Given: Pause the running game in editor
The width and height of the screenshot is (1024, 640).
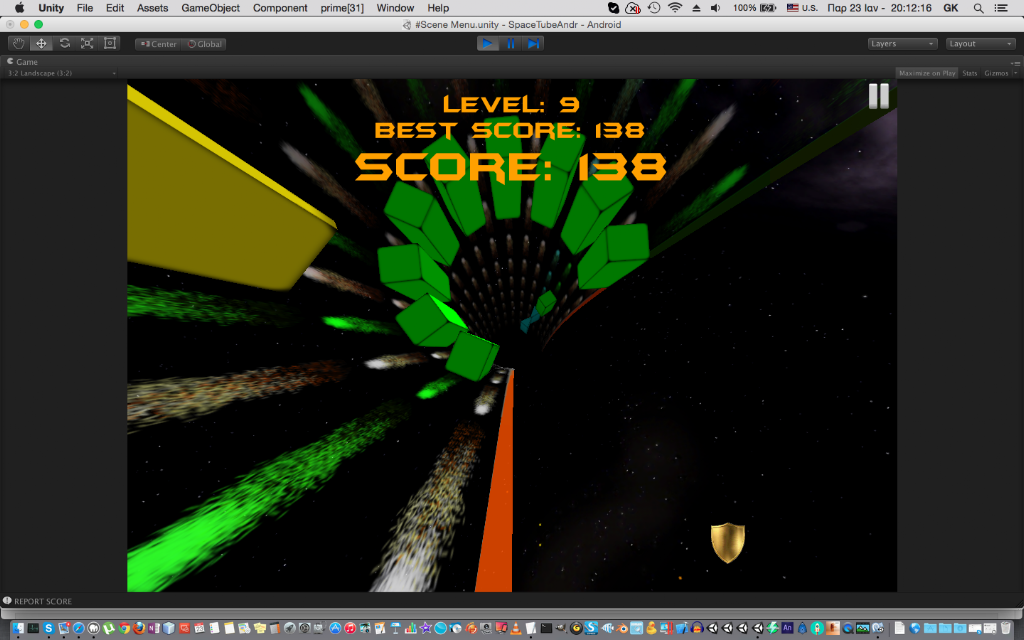Looking at the screenshot, I should [511, 43].
